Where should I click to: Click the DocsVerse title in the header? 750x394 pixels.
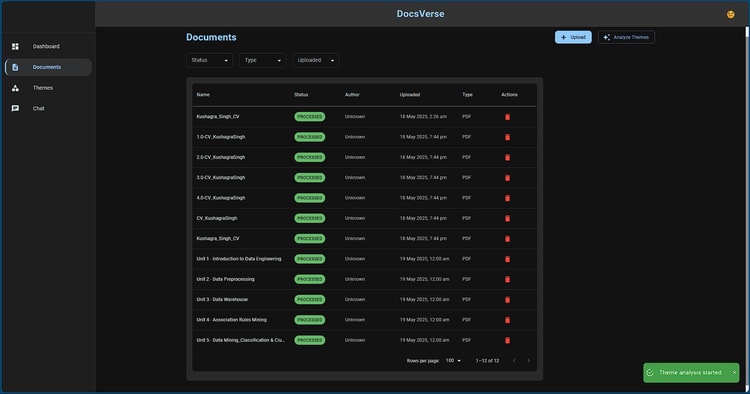[420, 14]
